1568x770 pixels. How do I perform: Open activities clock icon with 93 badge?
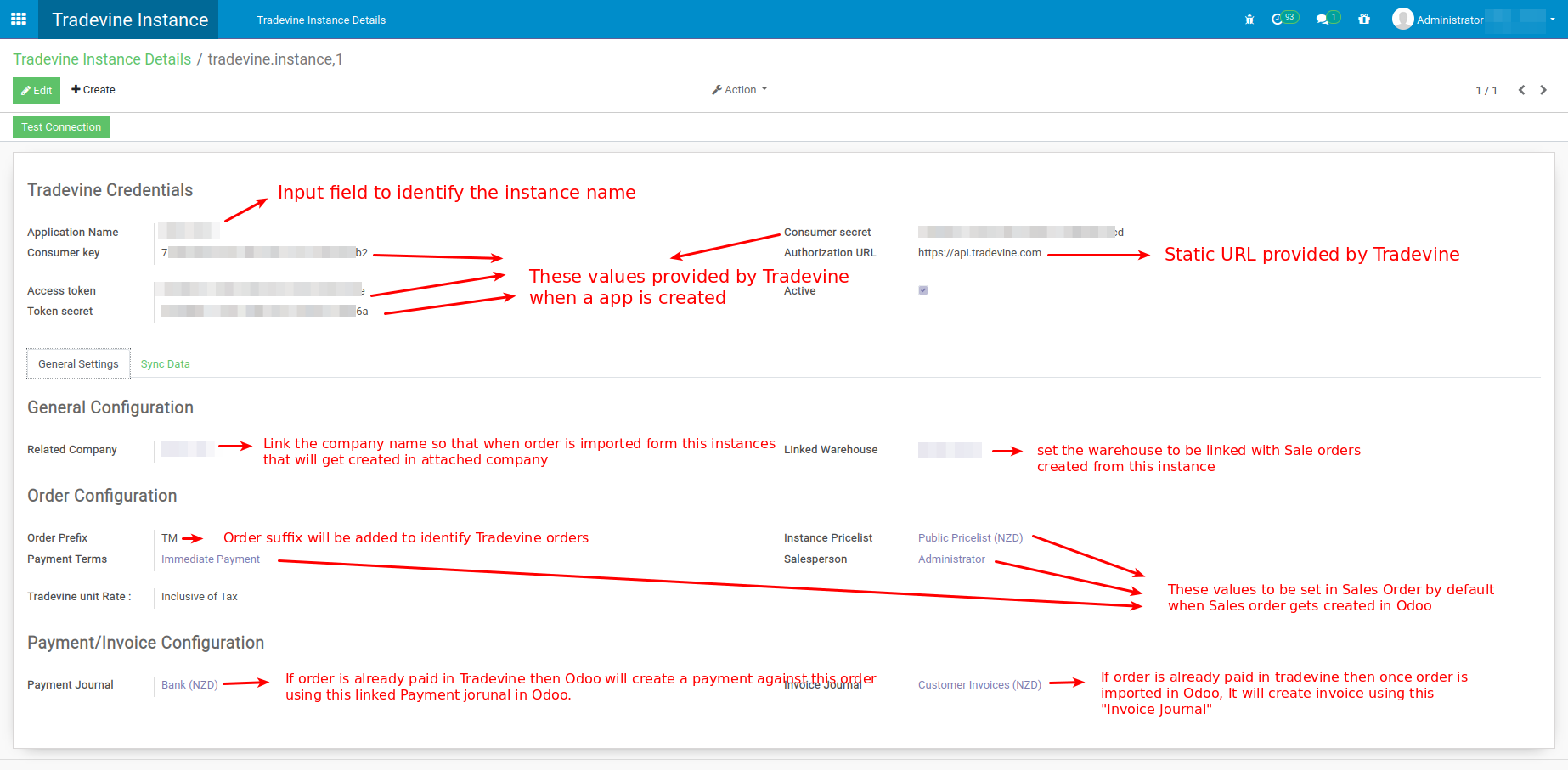(1284, 19)
